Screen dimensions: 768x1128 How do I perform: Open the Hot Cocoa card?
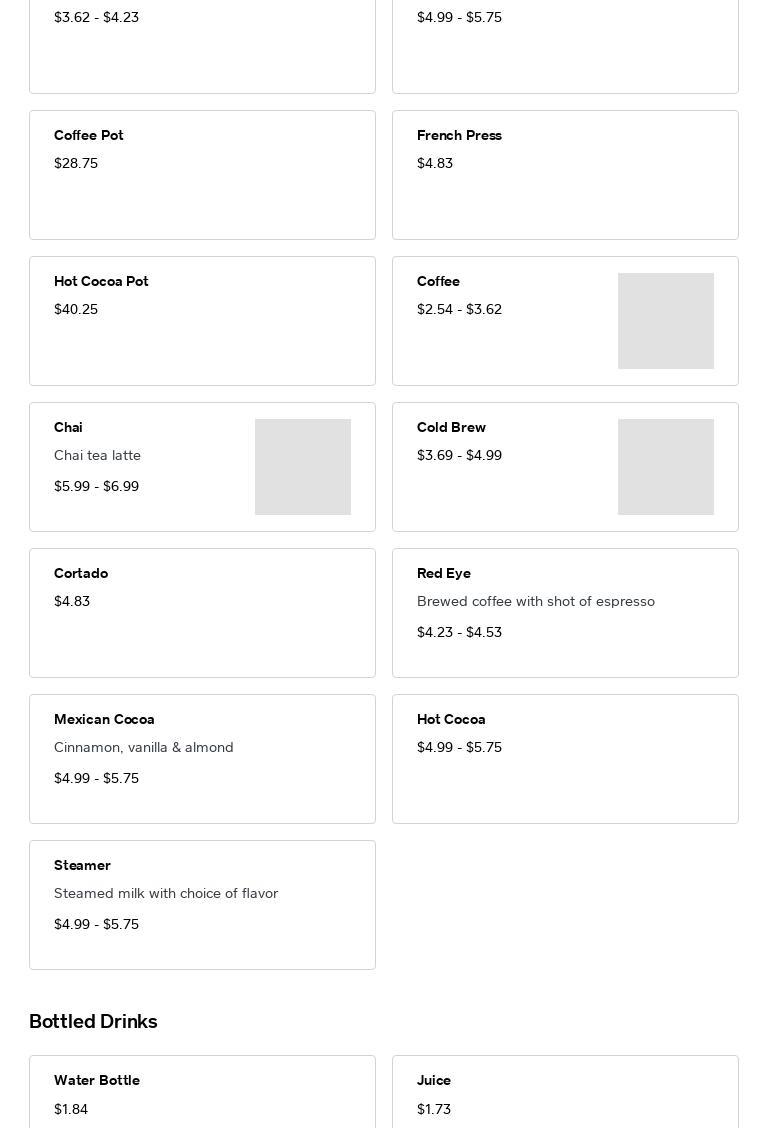(x=565, y=759)
